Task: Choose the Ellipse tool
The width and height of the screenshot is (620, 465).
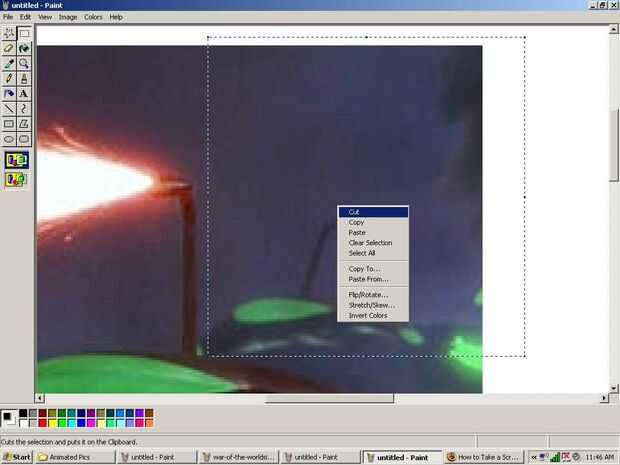Action: [x=9, y=139]
